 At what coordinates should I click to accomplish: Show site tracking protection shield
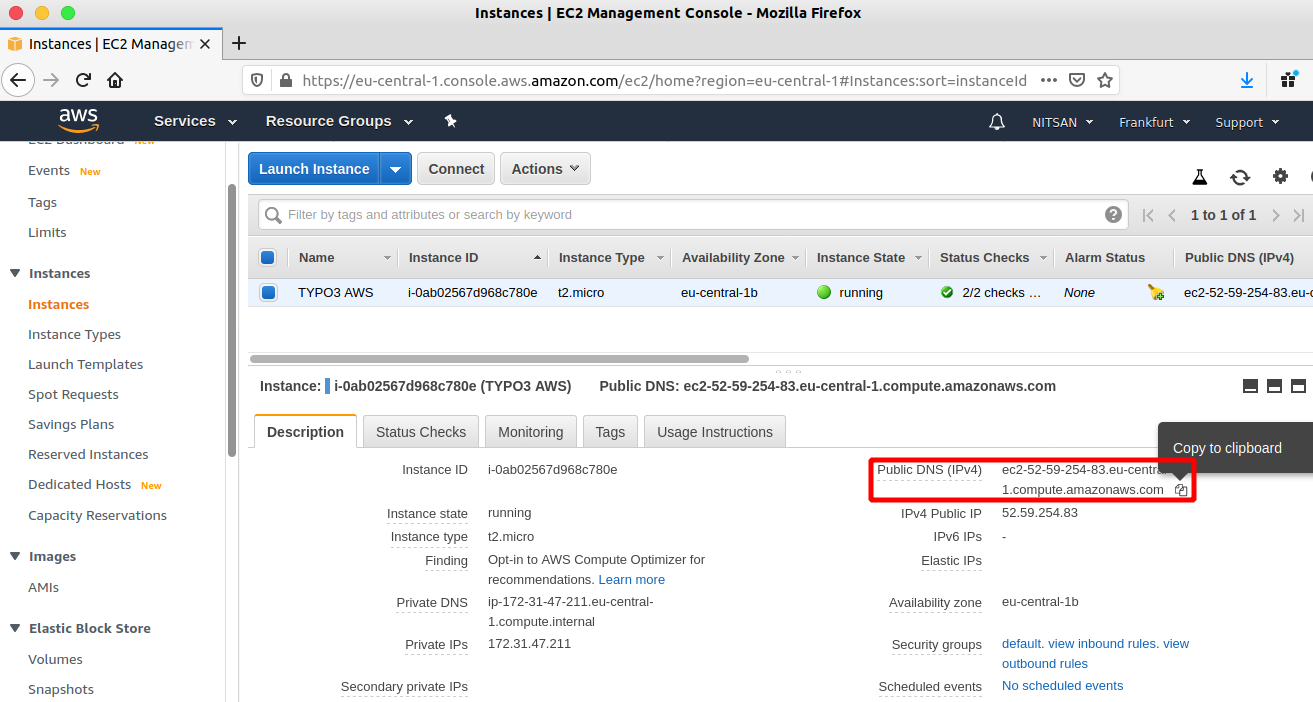257,80
